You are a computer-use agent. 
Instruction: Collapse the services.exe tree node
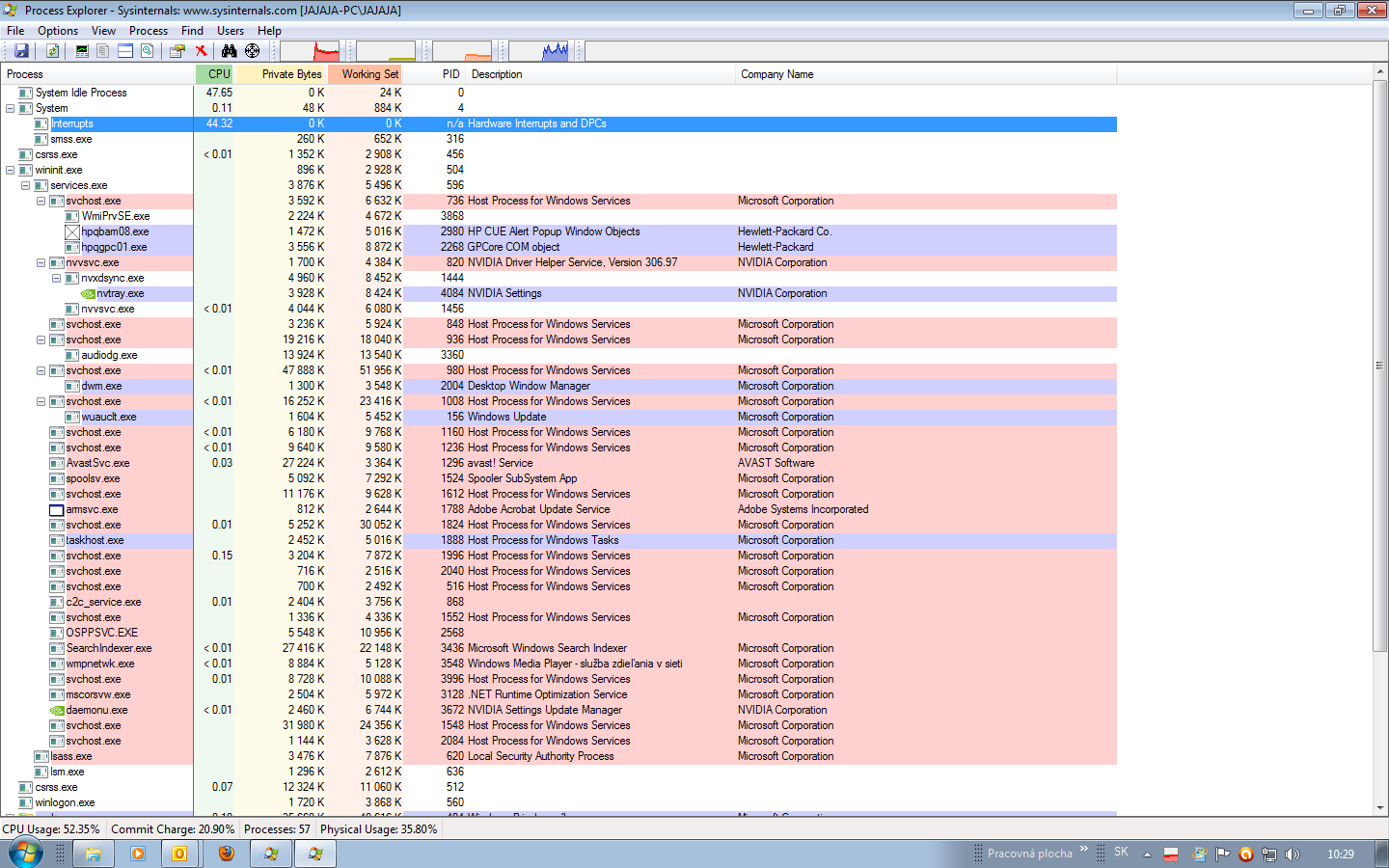tap(25, 185)
